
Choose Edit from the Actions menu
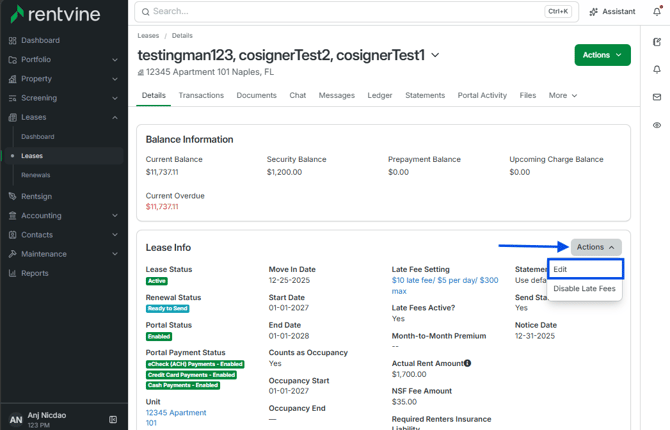pyautogui.click(x=585, y=269)
